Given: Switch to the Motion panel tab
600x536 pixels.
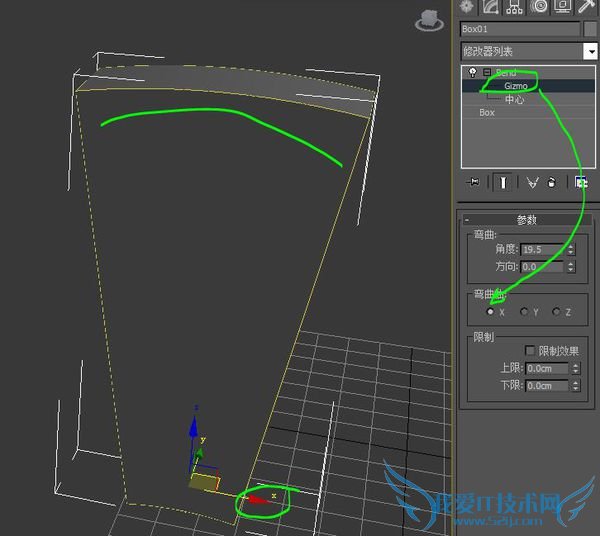Looking at the screenshot, I should coord(540,6).
